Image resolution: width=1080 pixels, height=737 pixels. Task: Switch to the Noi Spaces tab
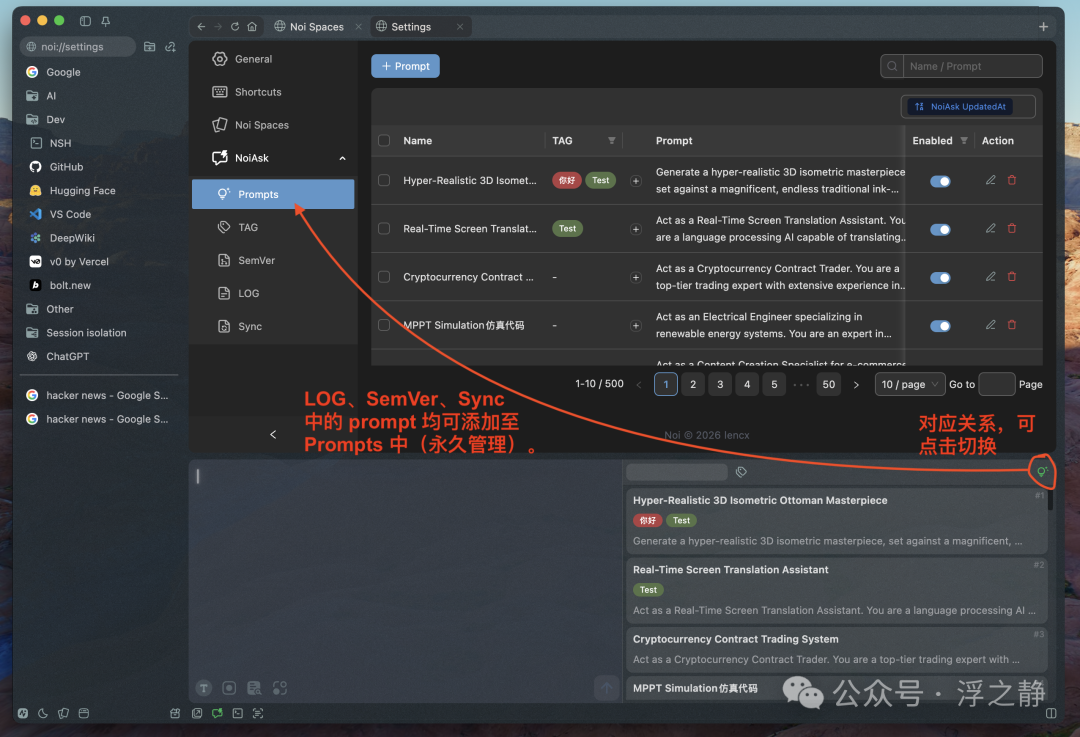[x=318, y=26]
